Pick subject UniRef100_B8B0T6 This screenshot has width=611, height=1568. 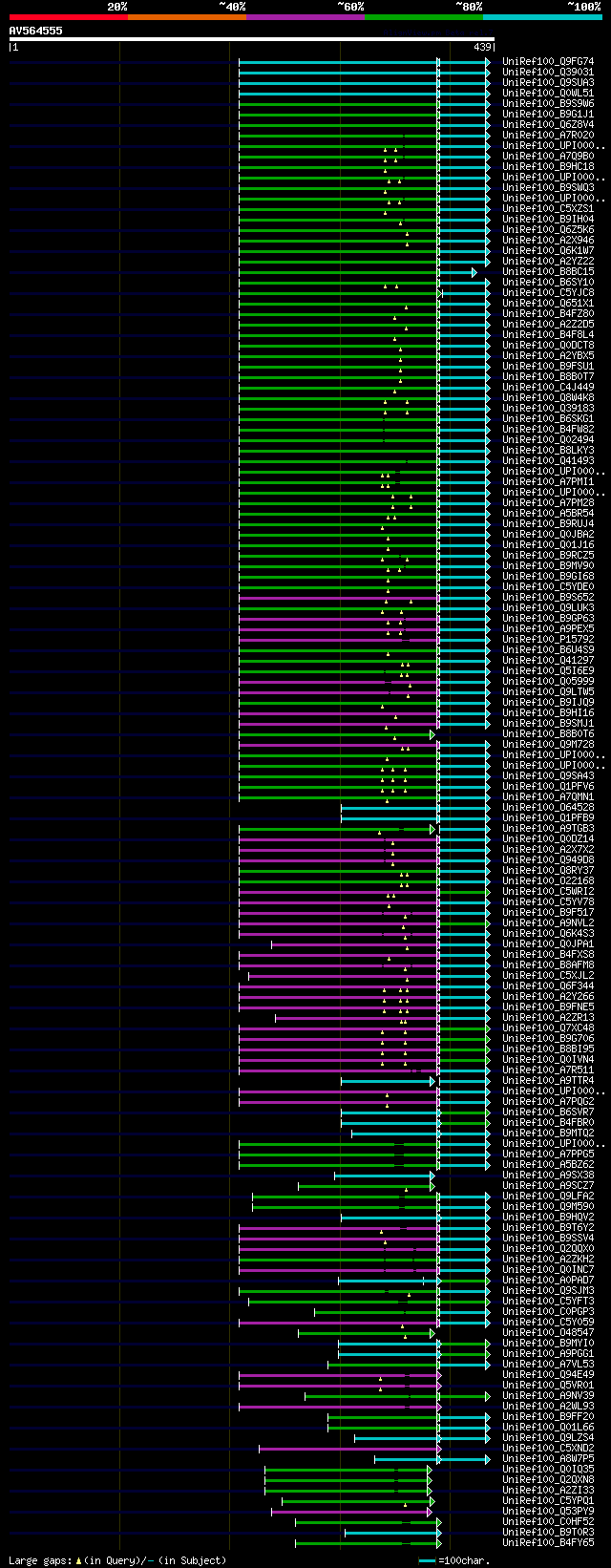click(548, 734)
